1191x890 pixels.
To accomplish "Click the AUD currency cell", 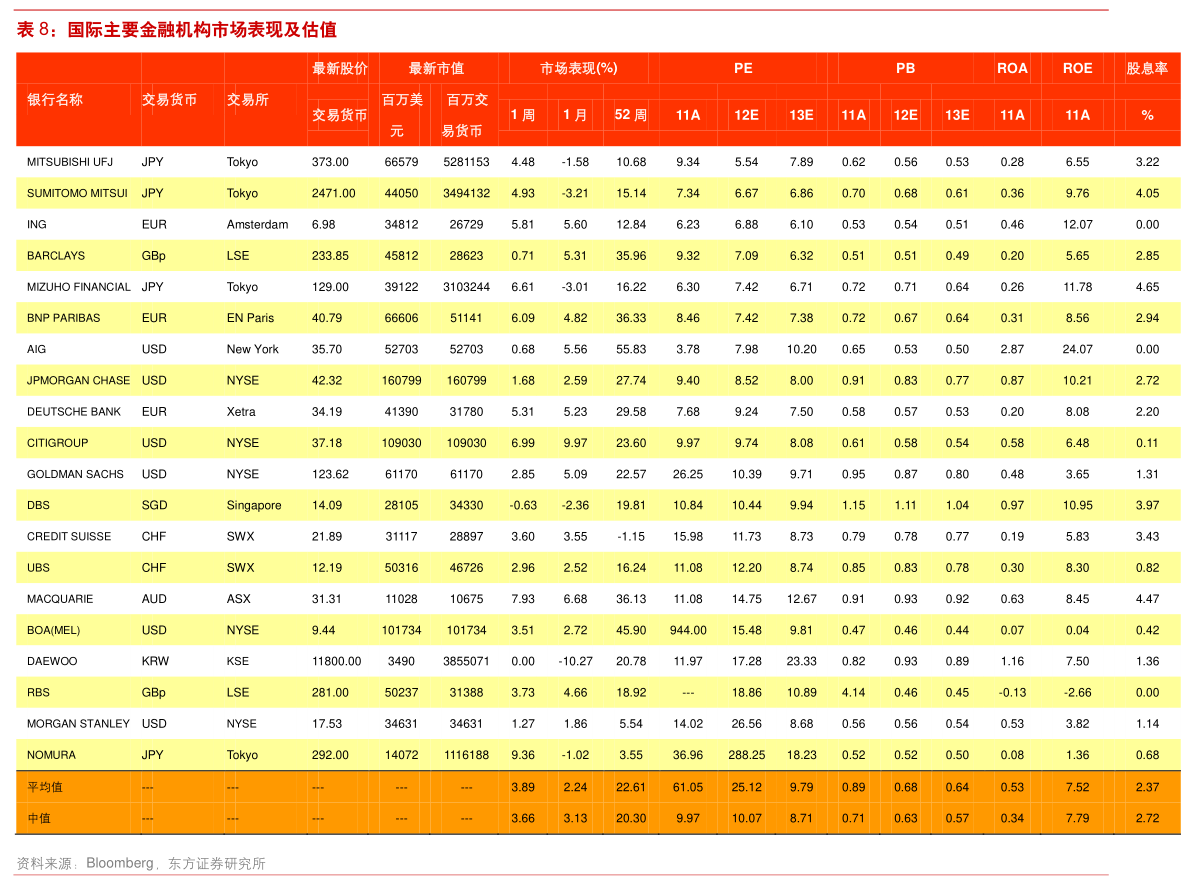I will pos(154,598).
